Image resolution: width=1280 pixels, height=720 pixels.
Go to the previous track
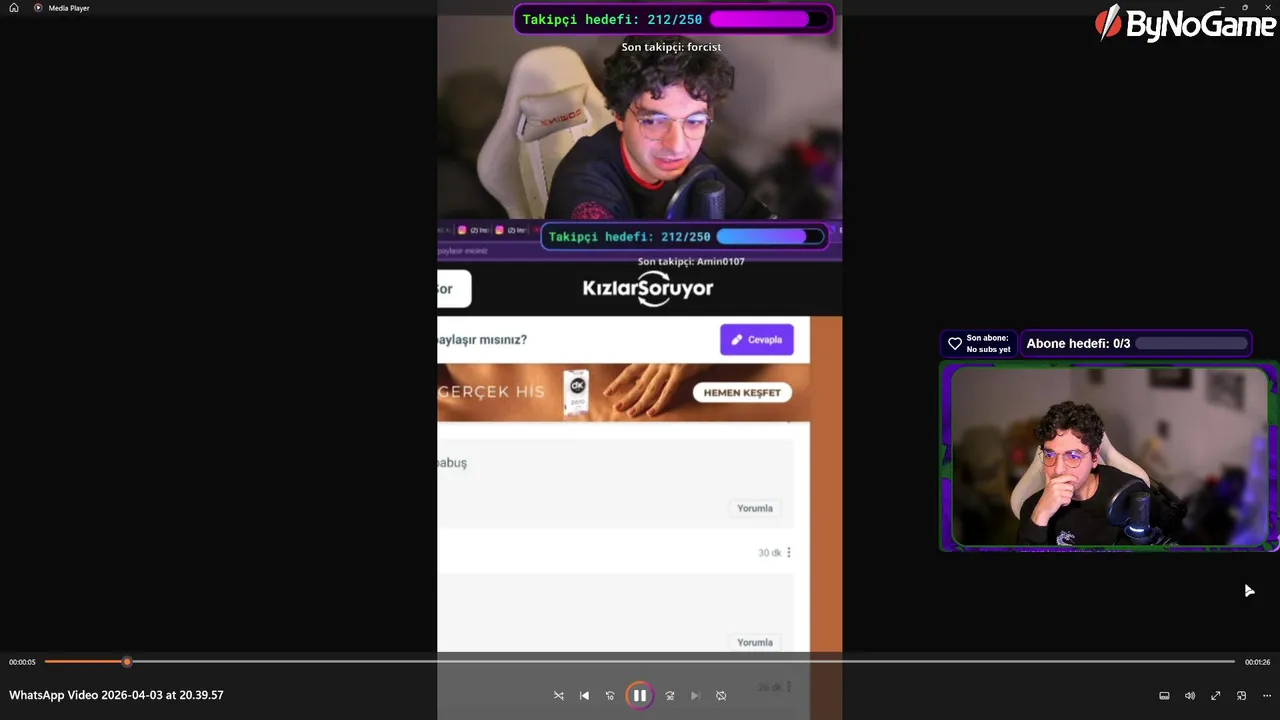[584, 695]
